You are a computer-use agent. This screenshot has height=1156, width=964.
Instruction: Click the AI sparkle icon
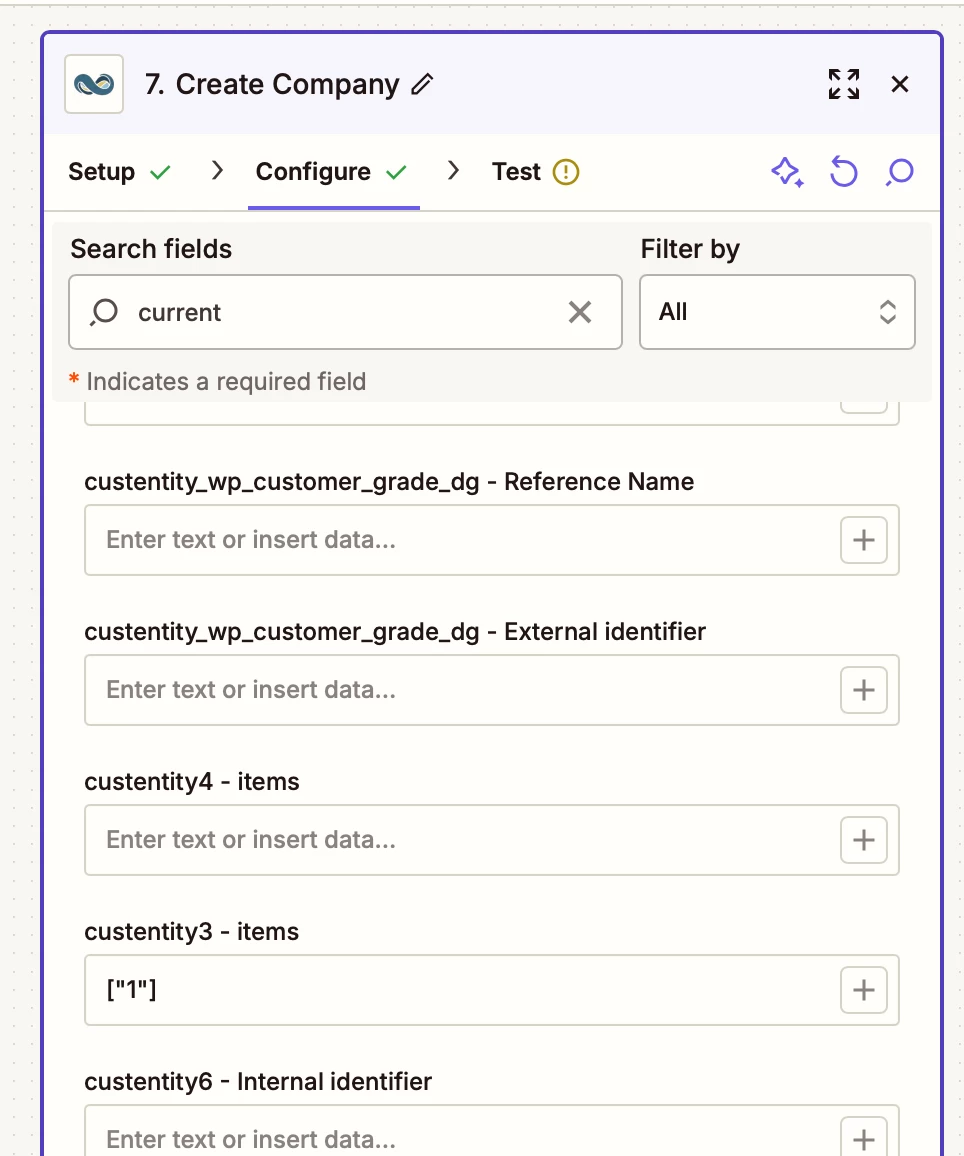click(787, 172)
